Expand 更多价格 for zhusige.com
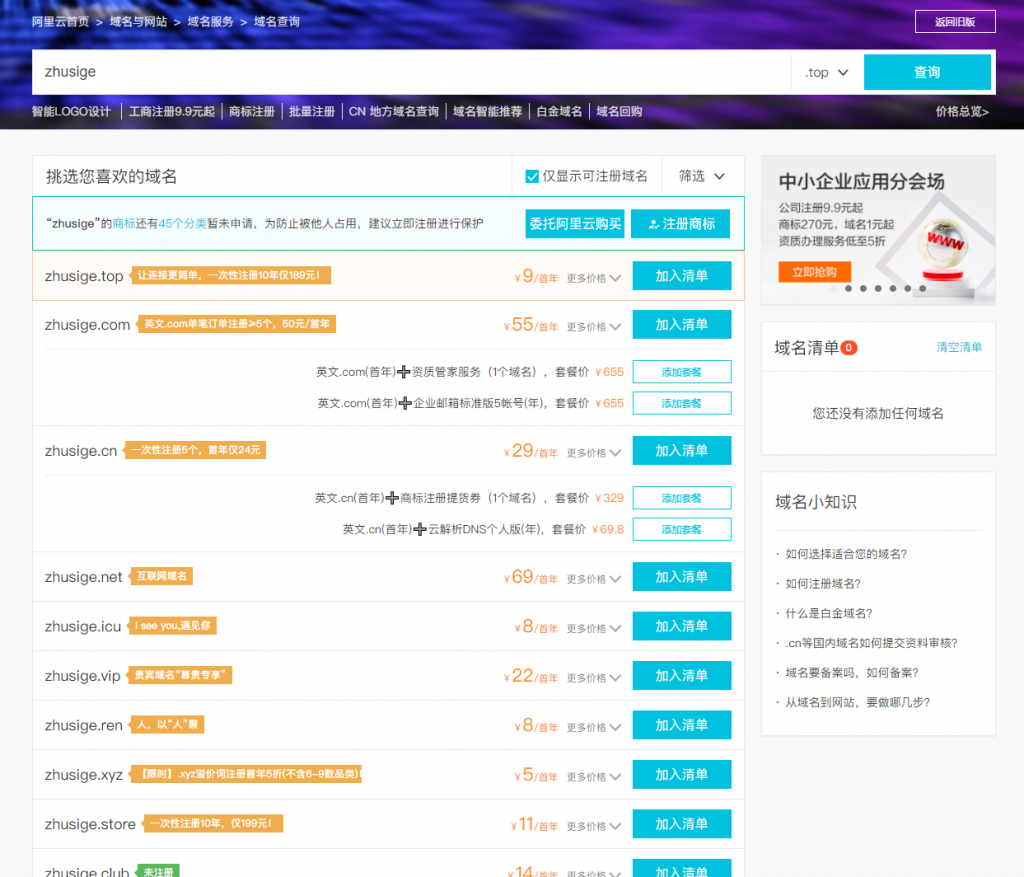The image size is (1024, 877). coord(594,327)
